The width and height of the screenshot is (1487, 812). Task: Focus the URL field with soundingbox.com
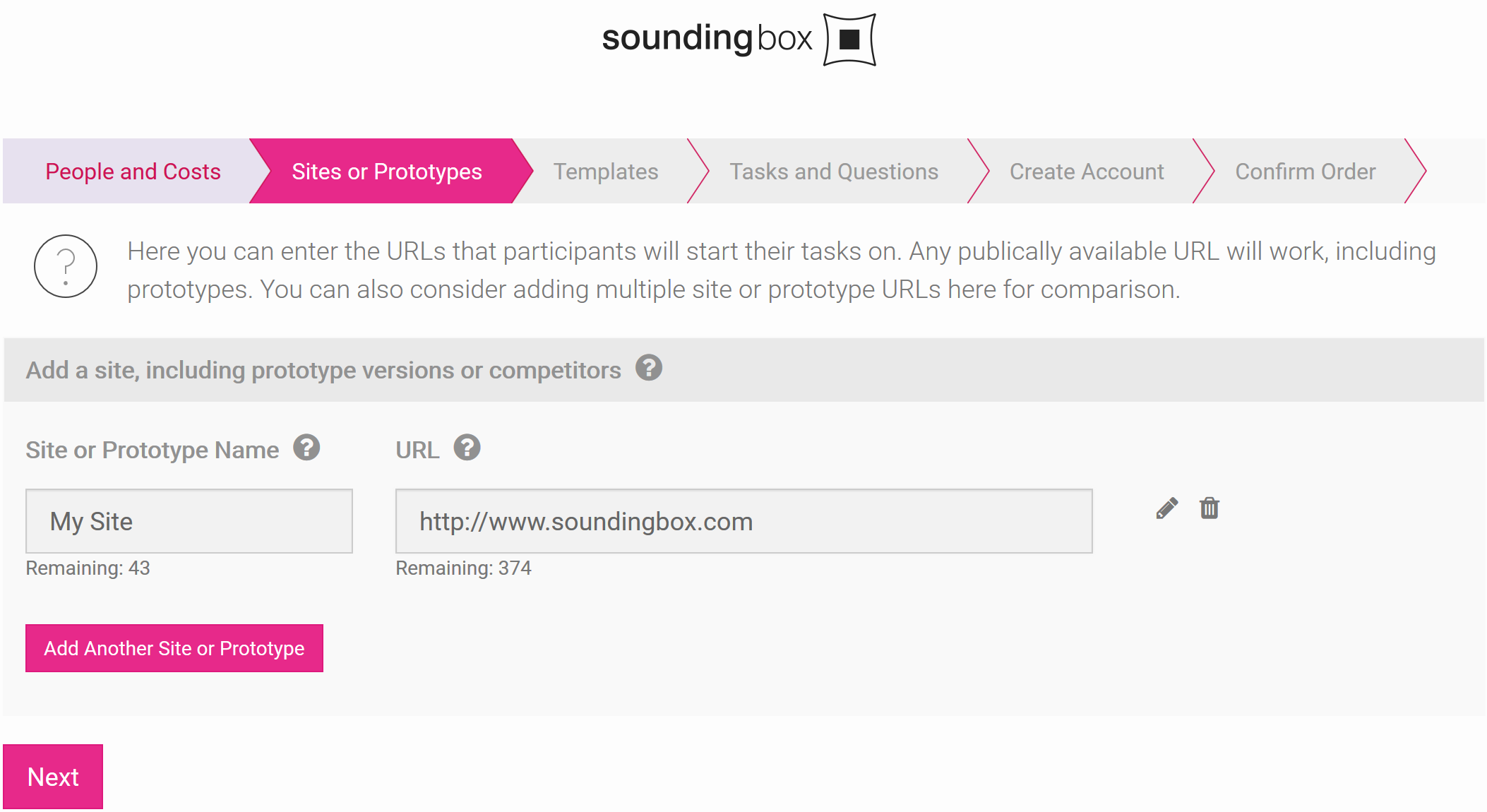pos(744,521)
